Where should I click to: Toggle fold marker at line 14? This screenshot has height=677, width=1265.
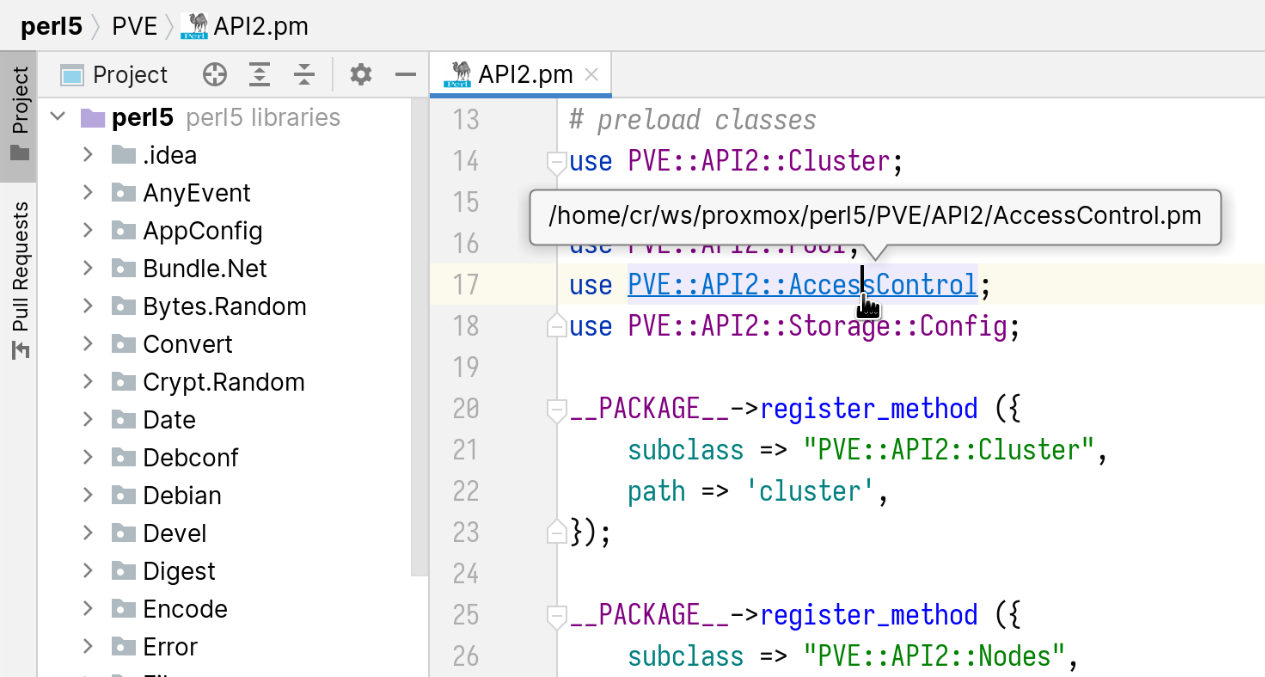556,161
